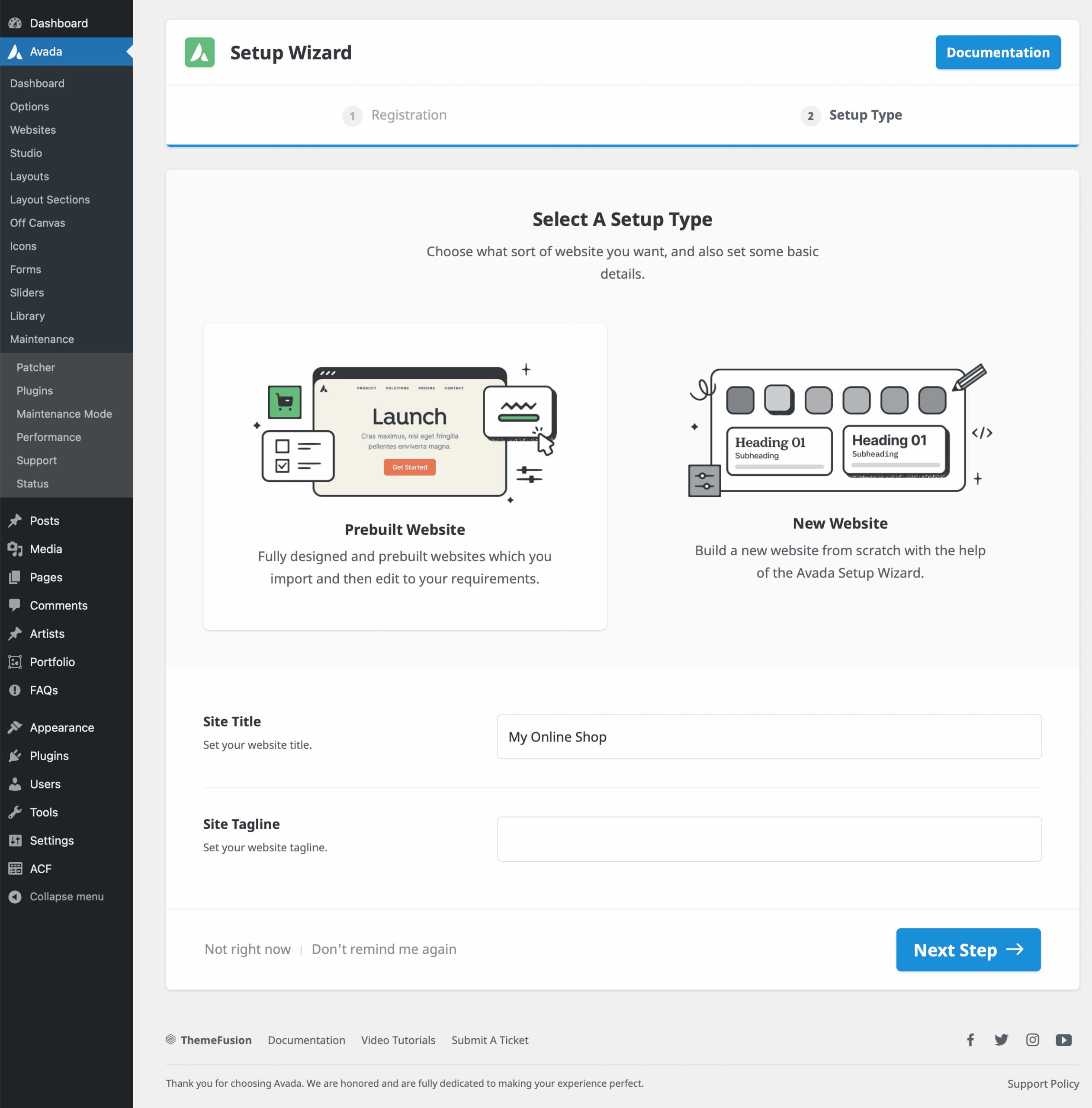
Task: Open the Instagram icon in the footer
Action: click(1032, 1040)
